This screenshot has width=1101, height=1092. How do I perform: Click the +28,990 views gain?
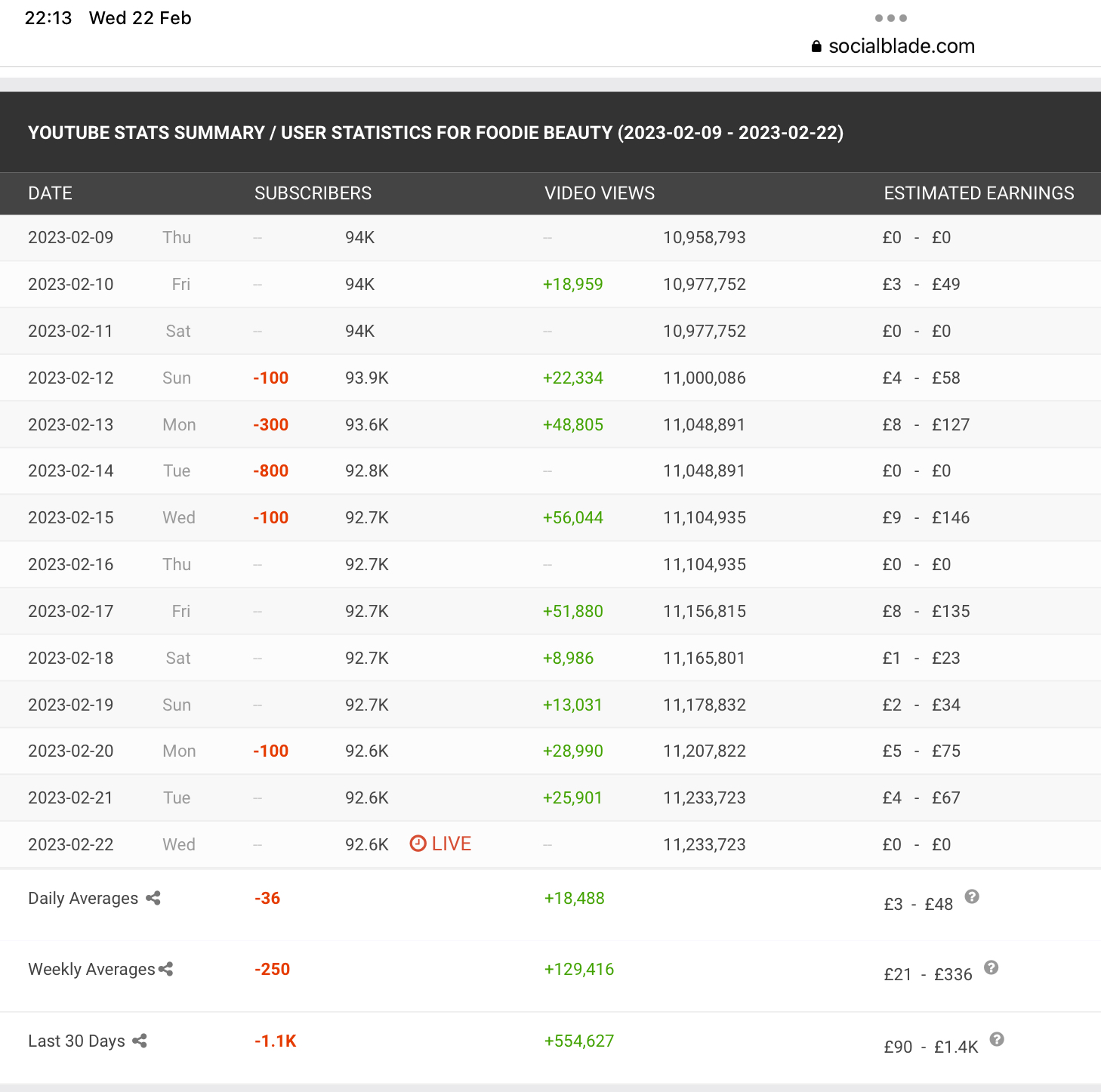573,751
